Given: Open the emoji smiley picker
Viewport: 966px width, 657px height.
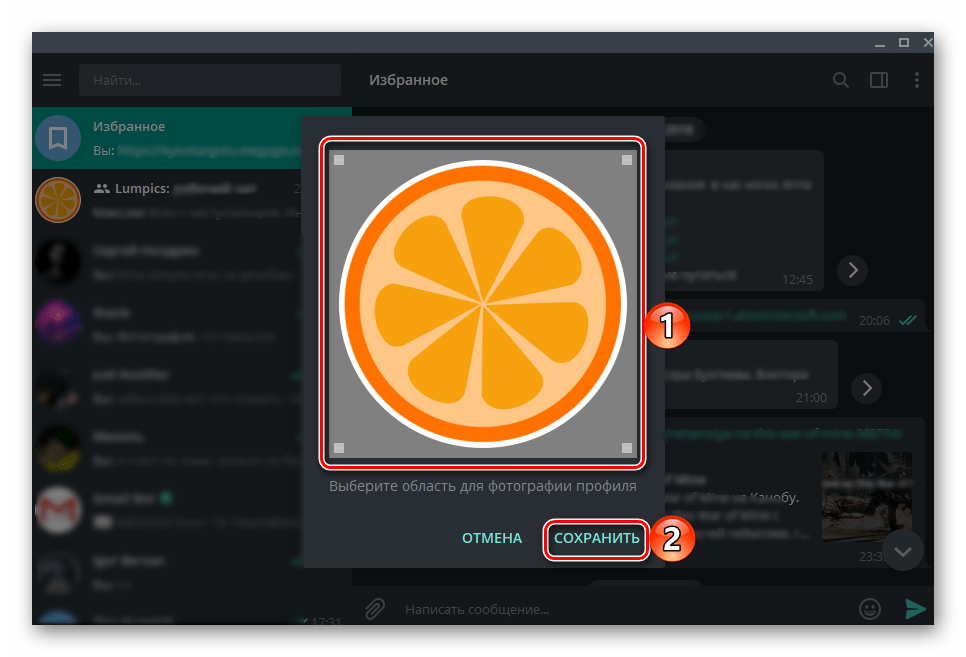Looking at the screenshot, I should (x=869, y=609).
